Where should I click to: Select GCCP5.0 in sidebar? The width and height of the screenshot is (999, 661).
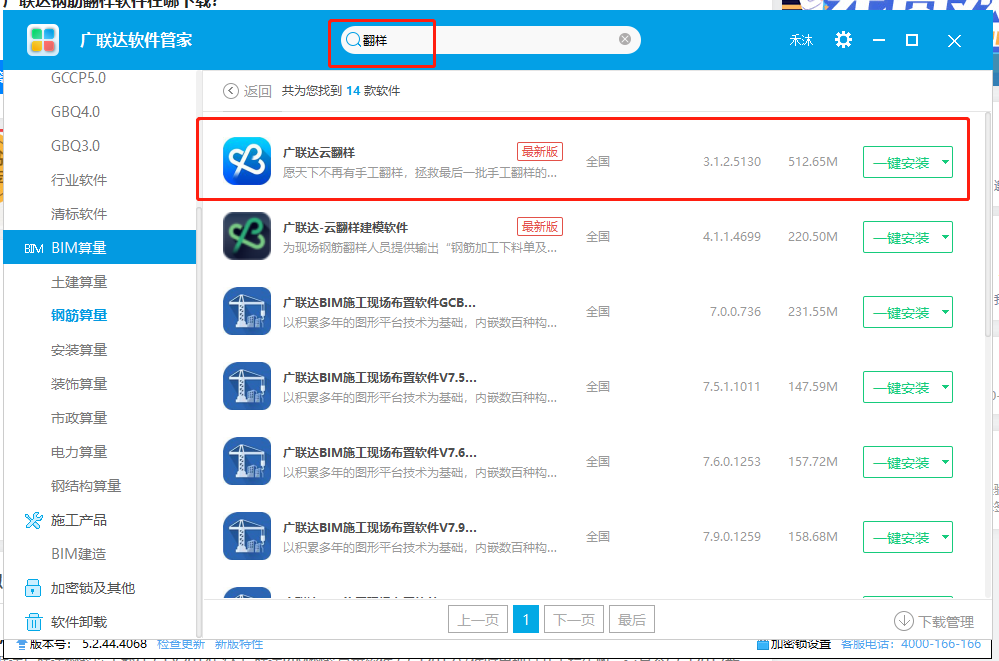click(x=78, y=78)
